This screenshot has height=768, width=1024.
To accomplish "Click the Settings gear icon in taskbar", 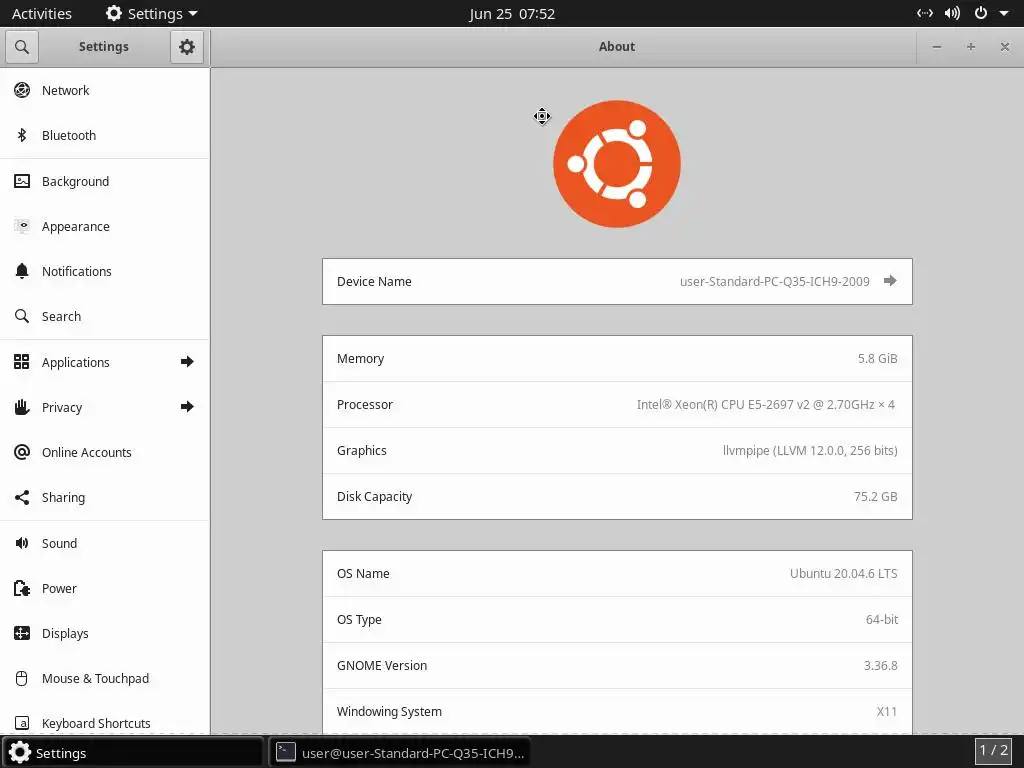I will [x=20, y=752].
